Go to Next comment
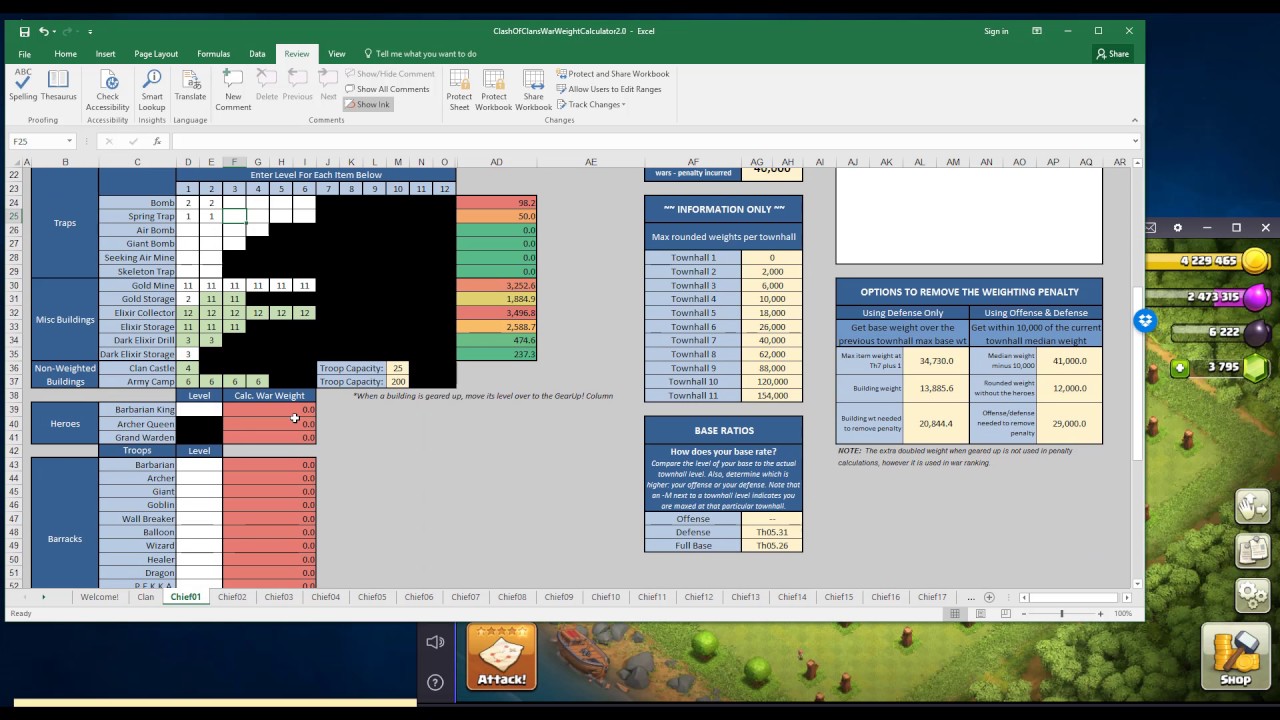1280x720 pixels. [328, 86]
